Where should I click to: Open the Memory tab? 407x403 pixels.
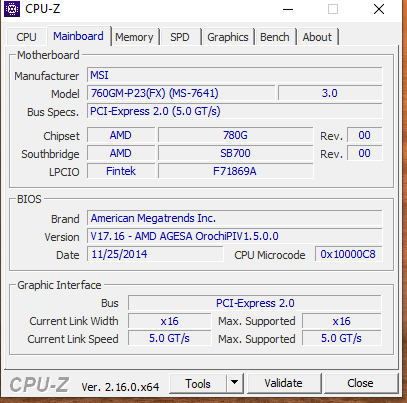(x=134, y=37)
